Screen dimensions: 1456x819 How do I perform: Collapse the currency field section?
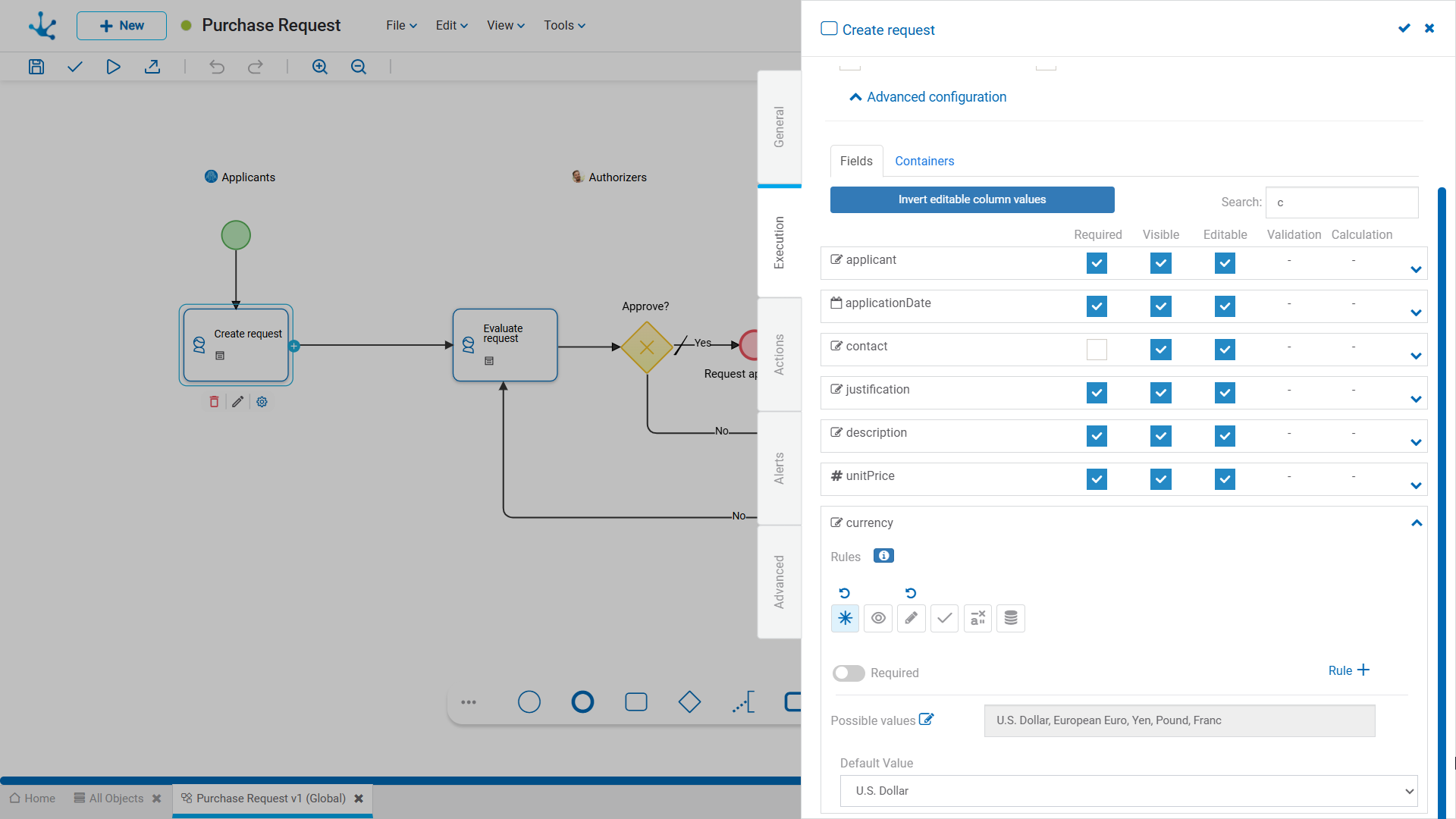click(x=1417, y=523)
